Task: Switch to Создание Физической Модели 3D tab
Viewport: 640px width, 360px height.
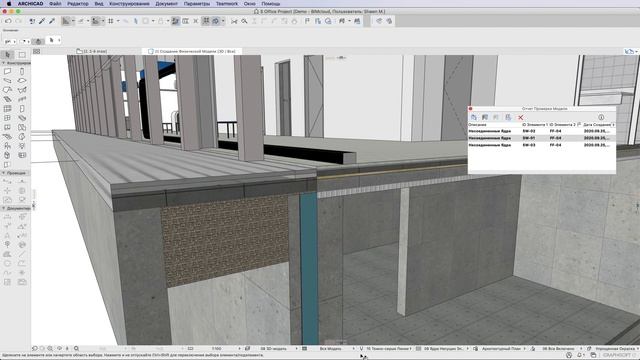Action: pyautogui.click(x=192, y=51)
